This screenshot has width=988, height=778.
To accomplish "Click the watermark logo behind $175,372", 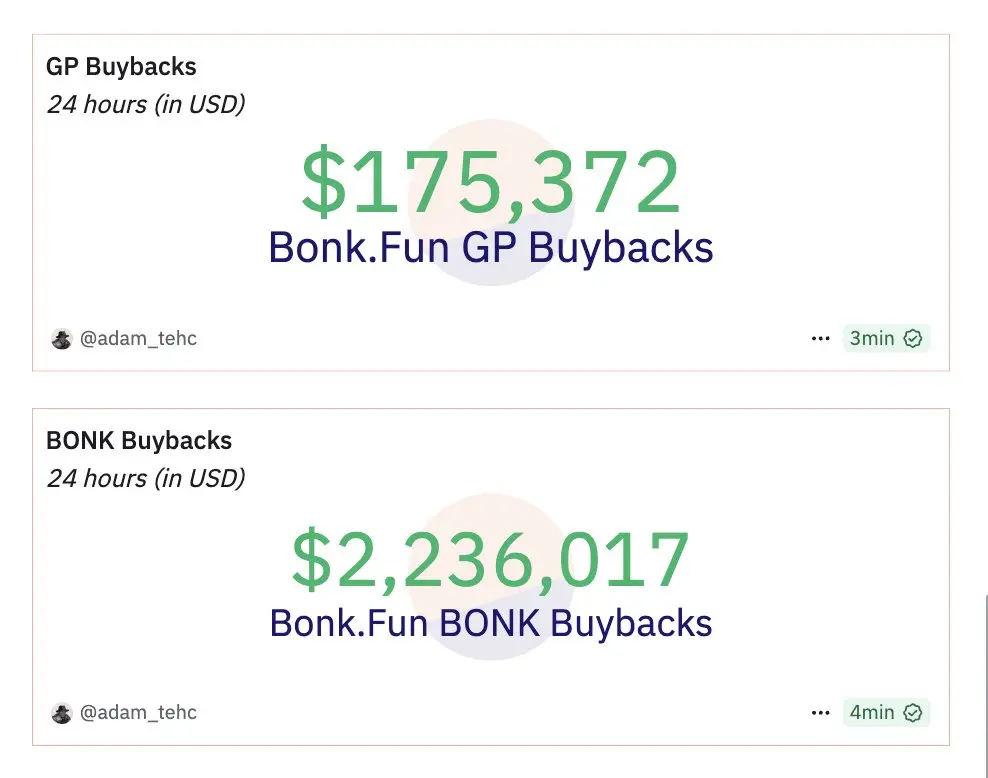I will pos(491,202).
